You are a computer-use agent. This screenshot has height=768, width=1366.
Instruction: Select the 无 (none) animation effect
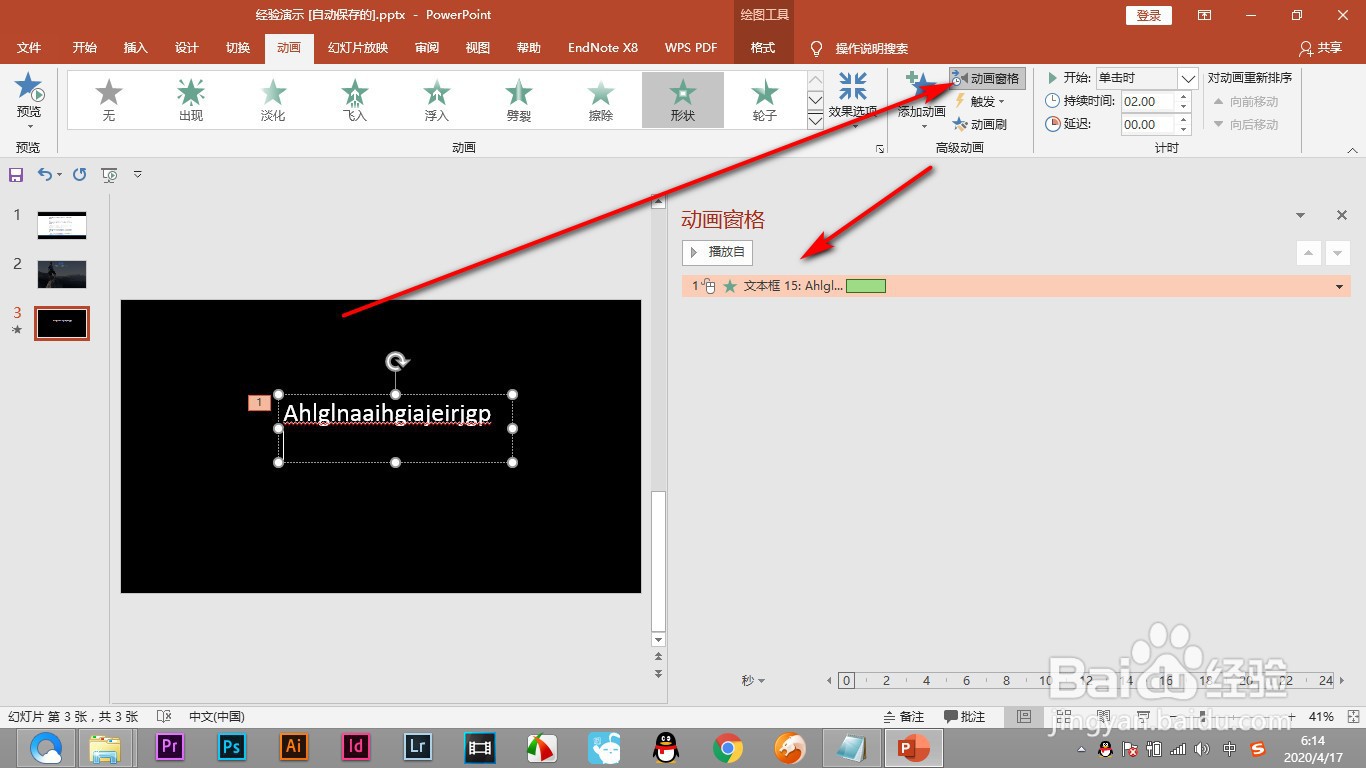tap(109, 100)
